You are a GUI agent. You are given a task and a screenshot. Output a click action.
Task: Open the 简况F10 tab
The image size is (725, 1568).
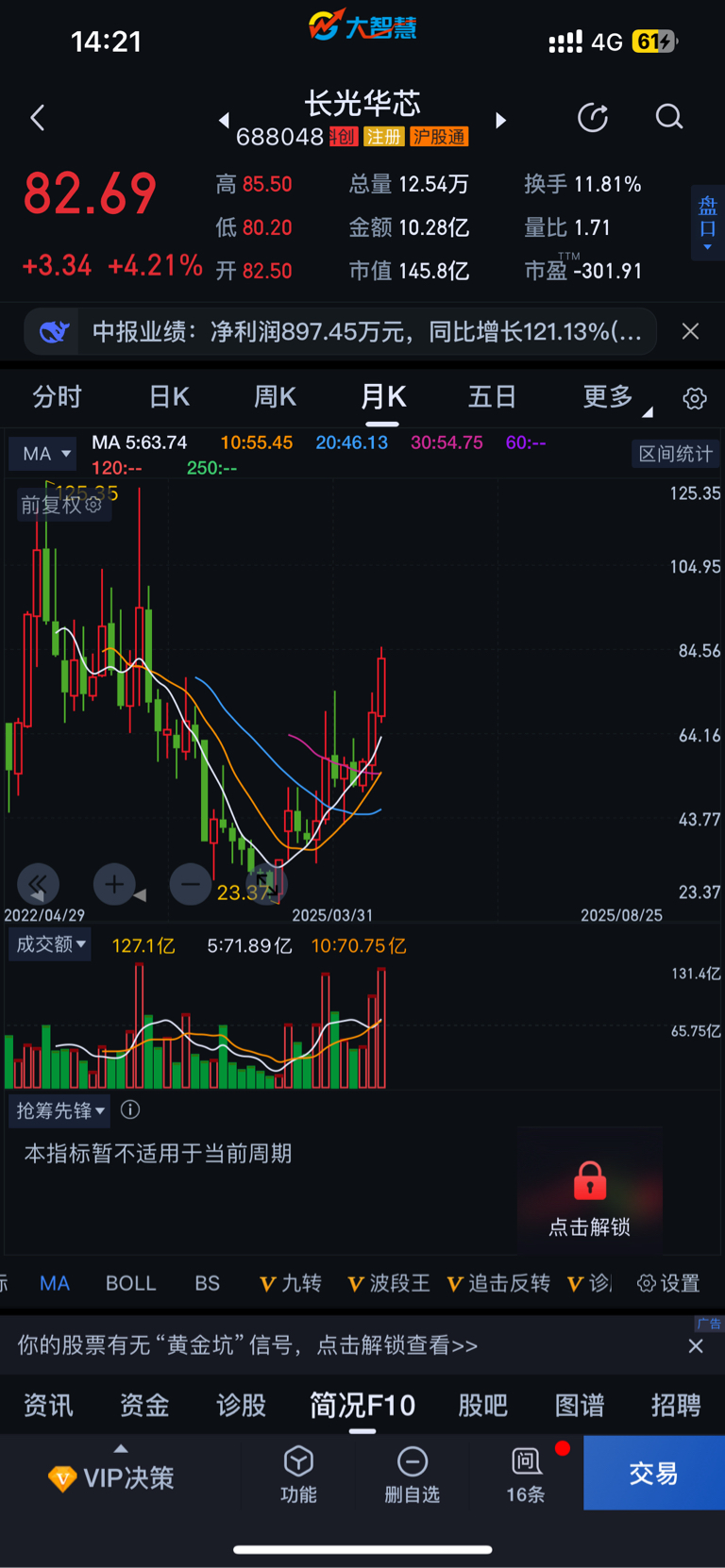click(x=362, y=1406)
